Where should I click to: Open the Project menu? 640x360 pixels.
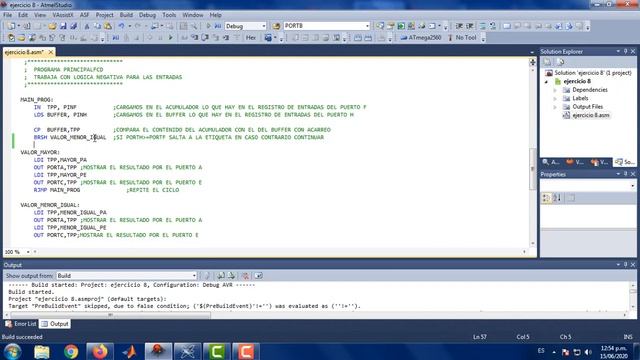coord(104,15)
